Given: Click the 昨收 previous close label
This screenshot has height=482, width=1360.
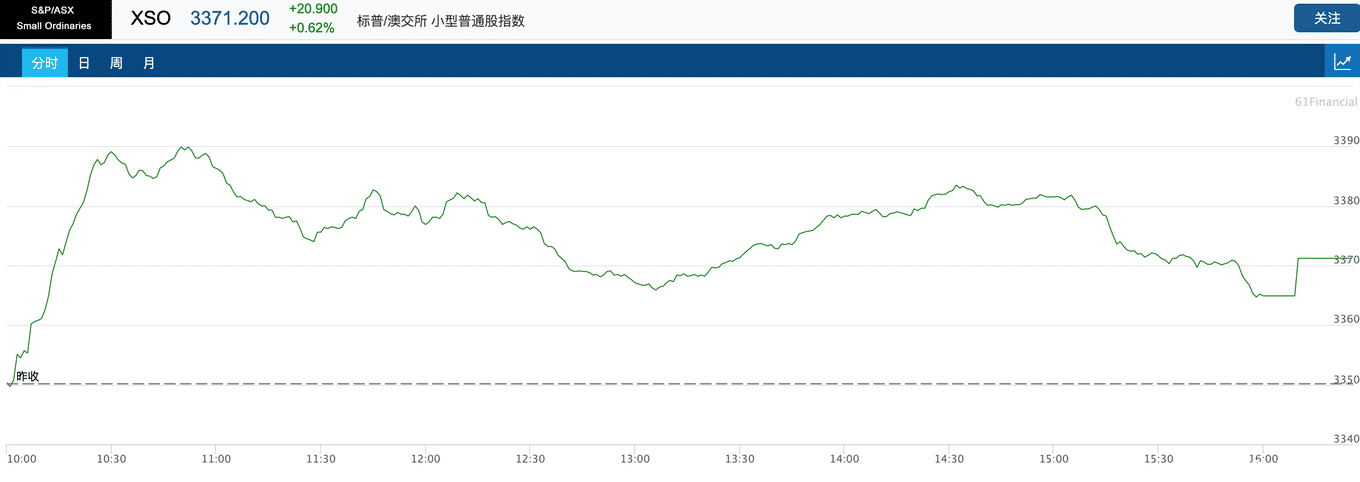Looking at the screenshot, I should coord(27,376).
